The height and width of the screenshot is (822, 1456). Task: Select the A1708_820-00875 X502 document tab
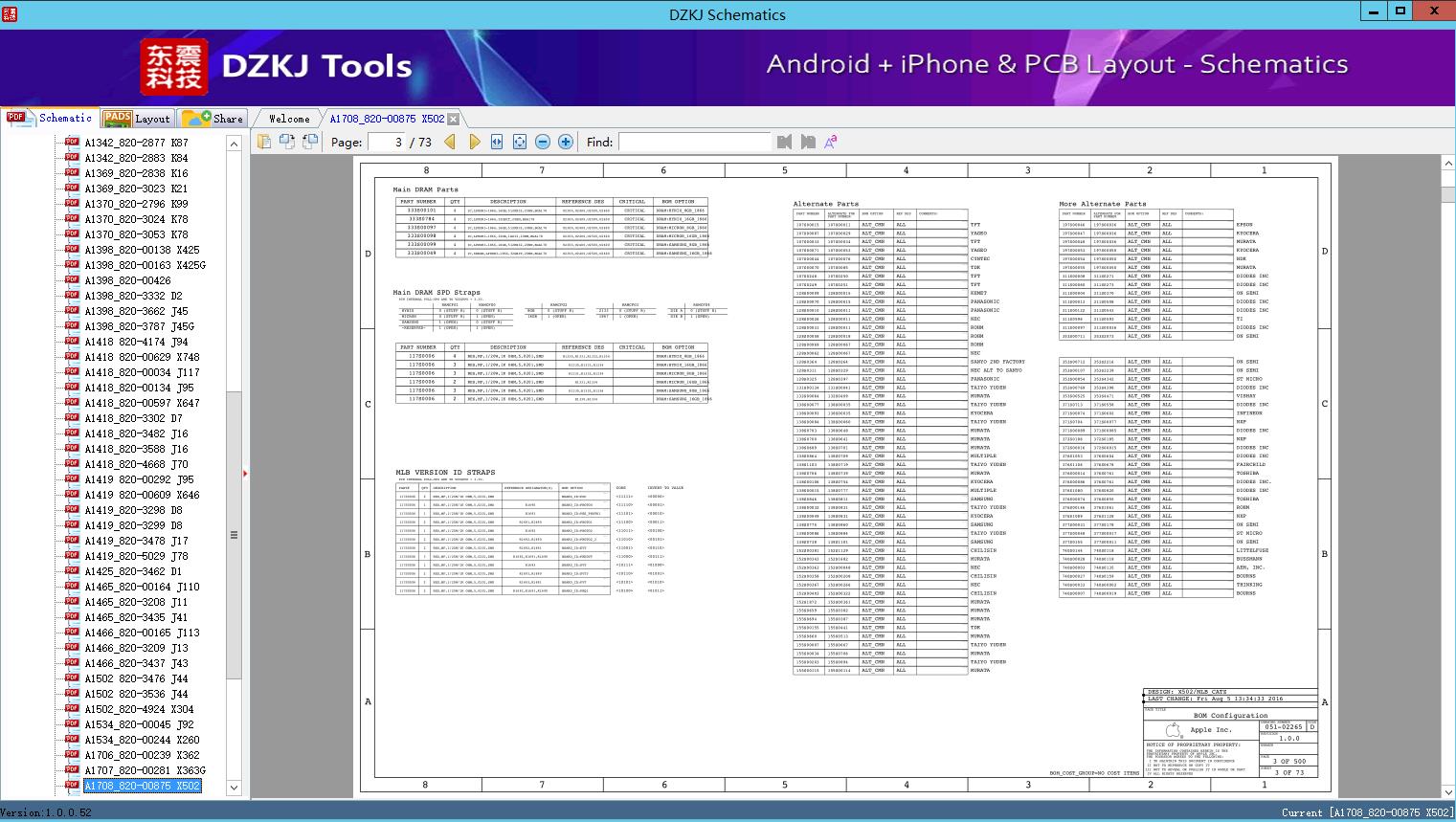pyautogui.click(x=387, y=119)
